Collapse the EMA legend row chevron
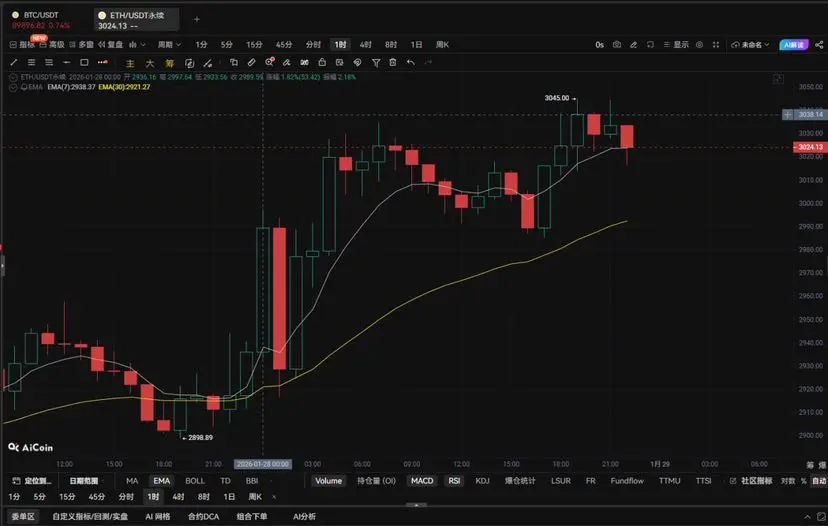This screenshot has height=526, width=828. (x=13, y=87)
